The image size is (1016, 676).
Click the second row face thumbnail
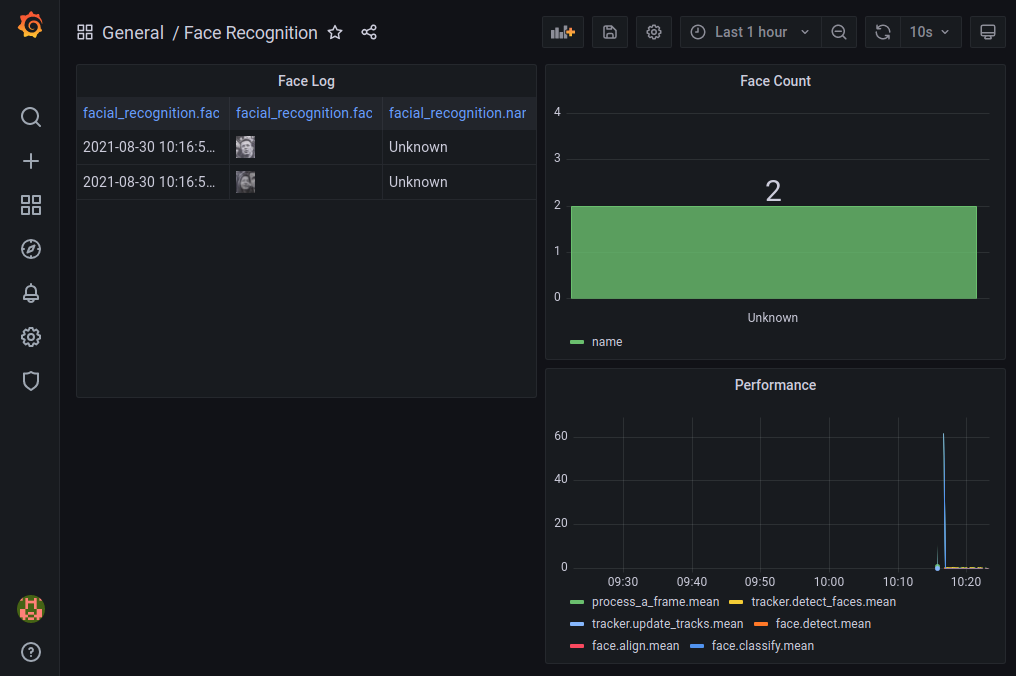pos(245,182)
